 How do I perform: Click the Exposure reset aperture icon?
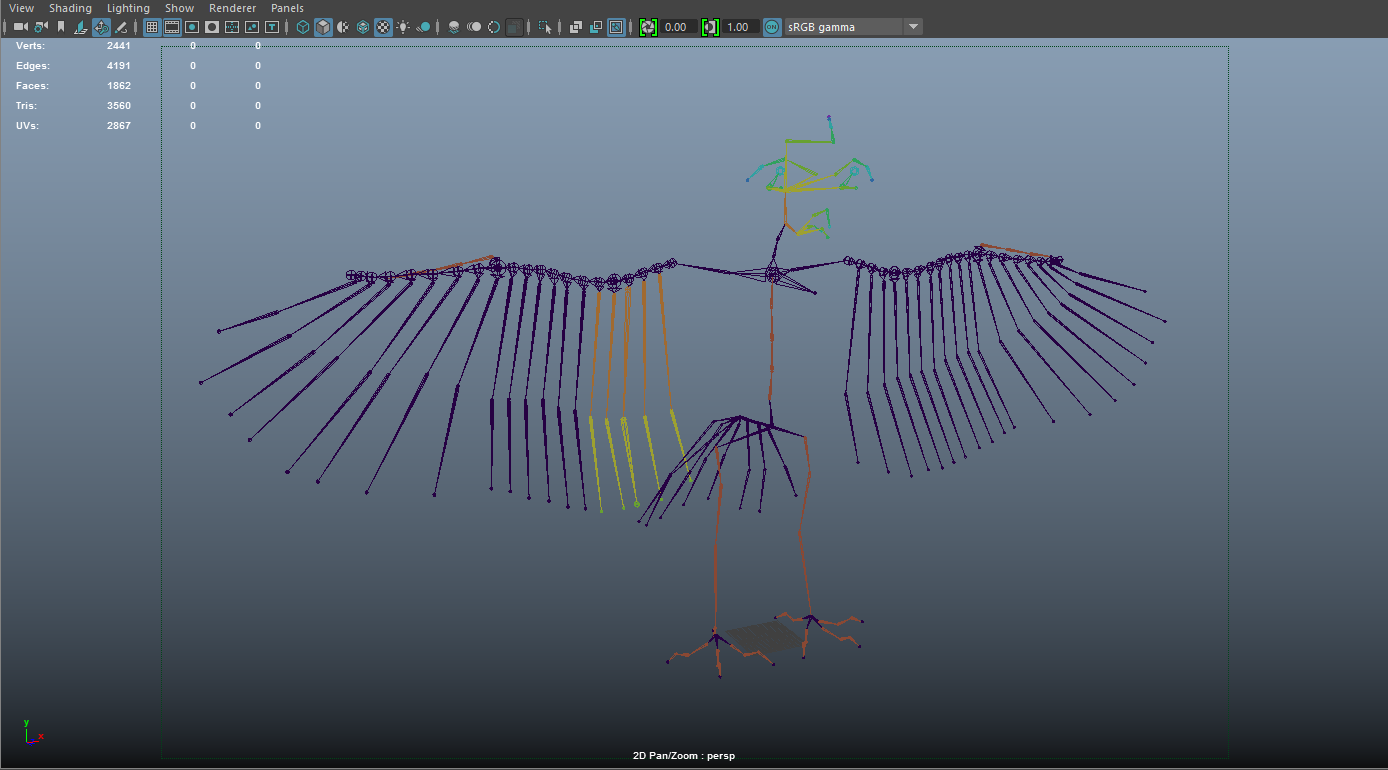(x=648, y=27)
